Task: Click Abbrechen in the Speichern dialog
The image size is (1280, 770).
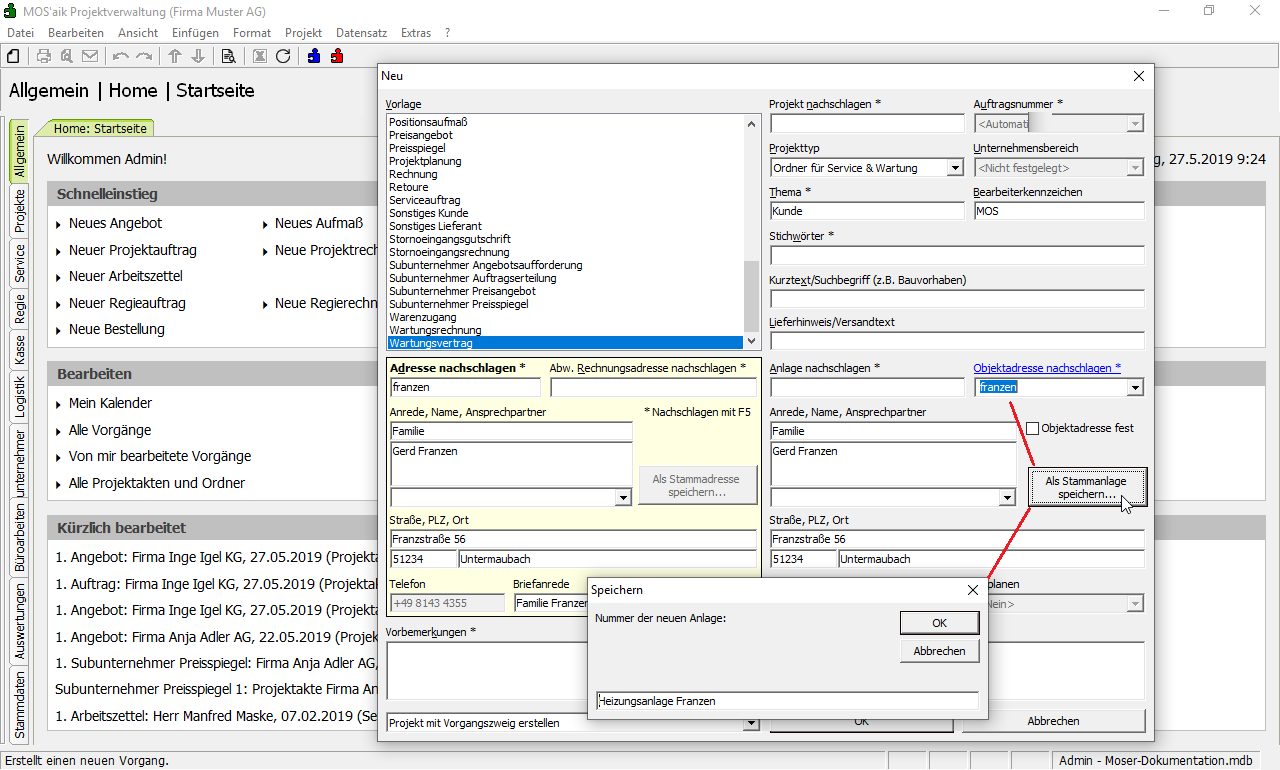Action: click(x=939, y=651)
